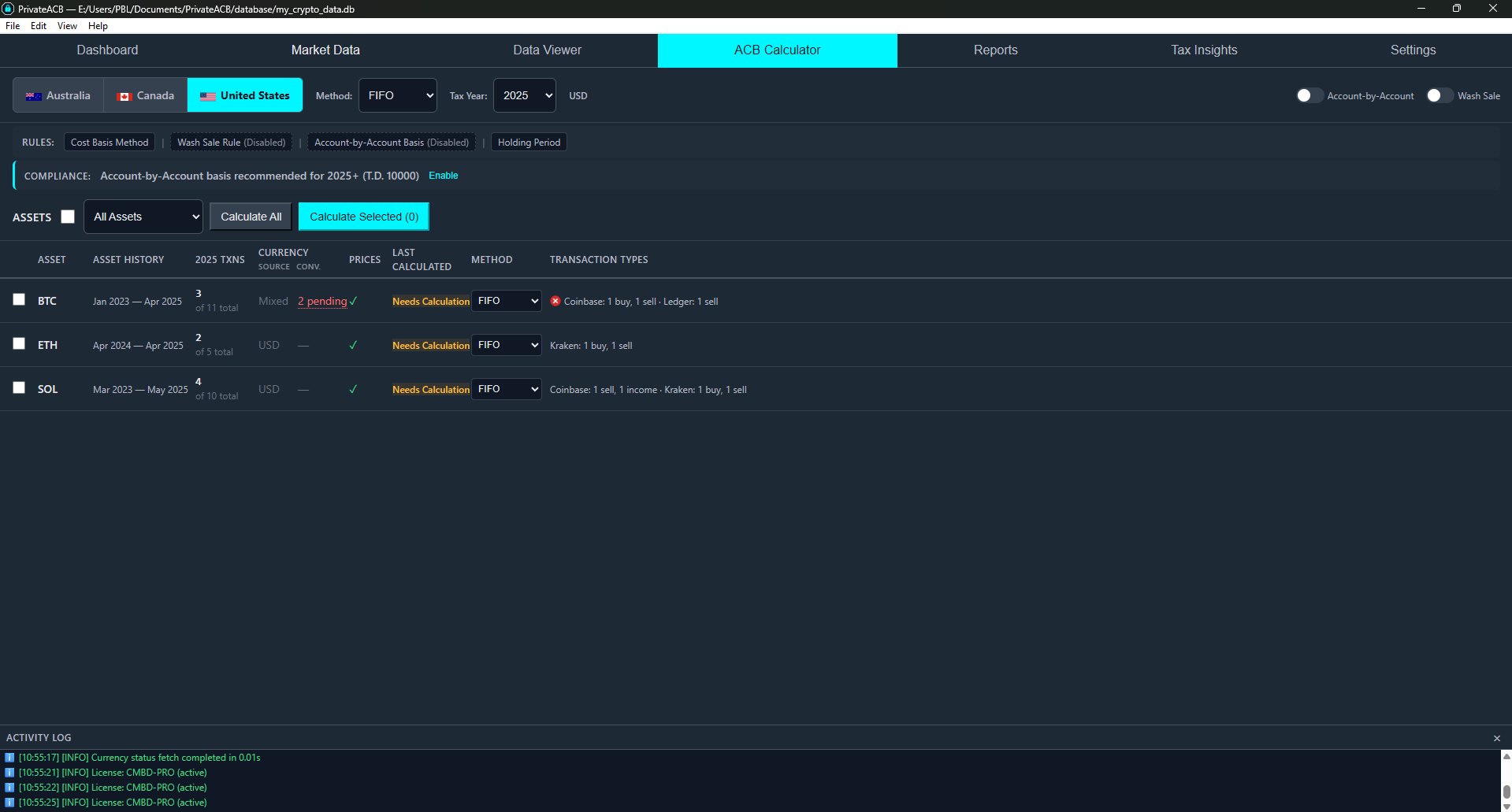Open the View menu
The width and height of the screenshot is (1512, 812).
pyautogui.click(x=66, y=25)
